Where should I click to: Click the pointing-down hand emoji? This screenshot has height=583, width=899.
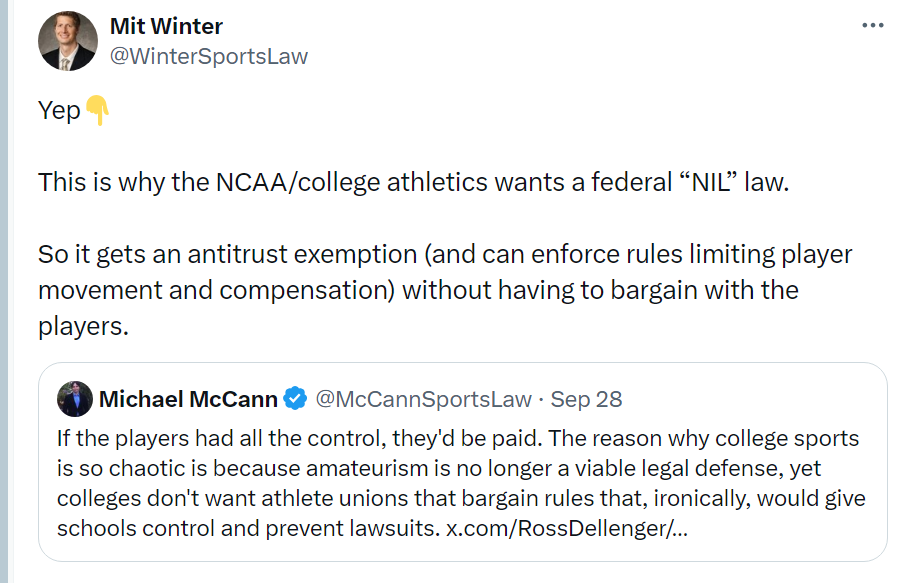coord(97,110)
